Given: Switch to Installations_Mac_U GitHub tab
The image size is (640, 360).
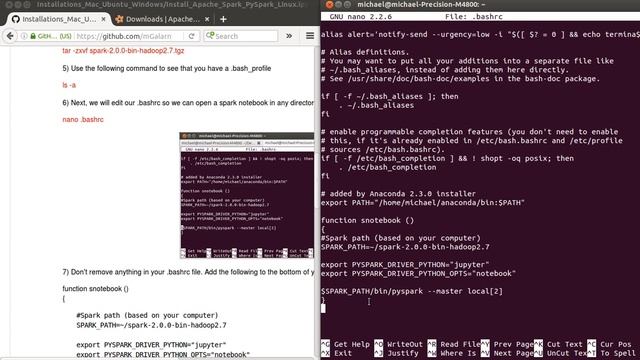Looking at the screenshot, I should tap(59, 19).
